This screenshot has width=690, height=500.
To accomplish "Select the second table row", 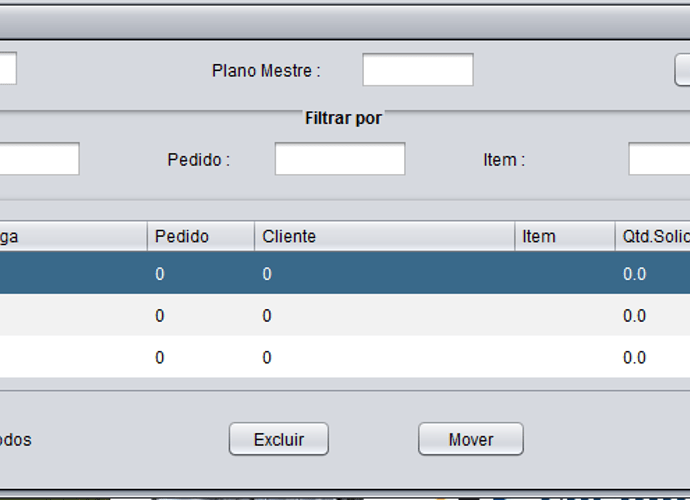I will click(345, 315).
